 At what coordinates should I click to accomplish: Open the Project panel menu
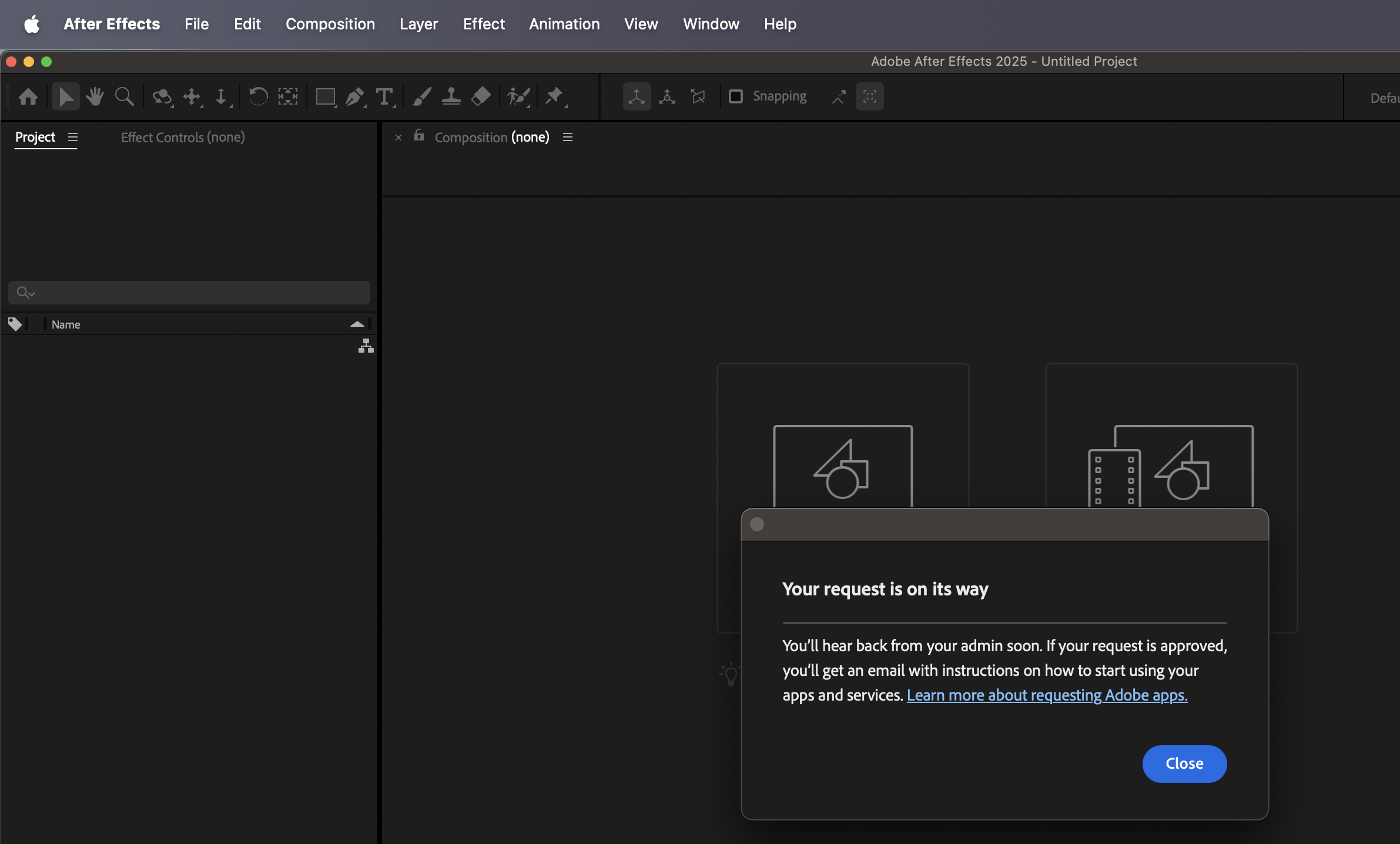tap(73, 137)
